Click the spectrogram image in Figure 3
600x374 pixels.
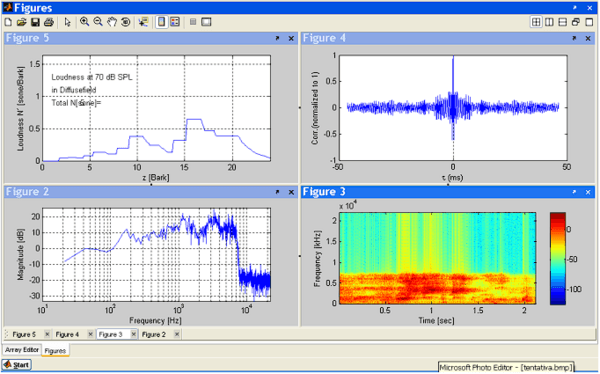coord(437,258)
